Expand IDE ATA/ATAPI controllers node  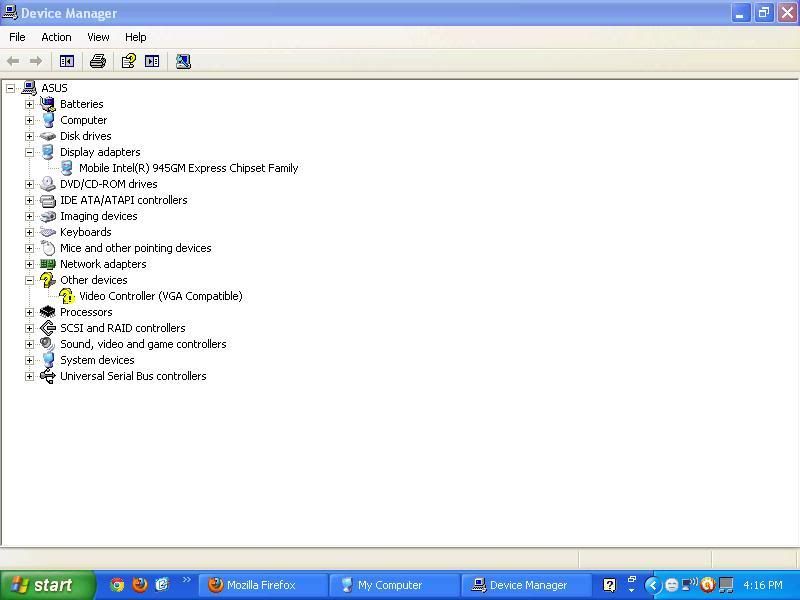tap(30, 200)
